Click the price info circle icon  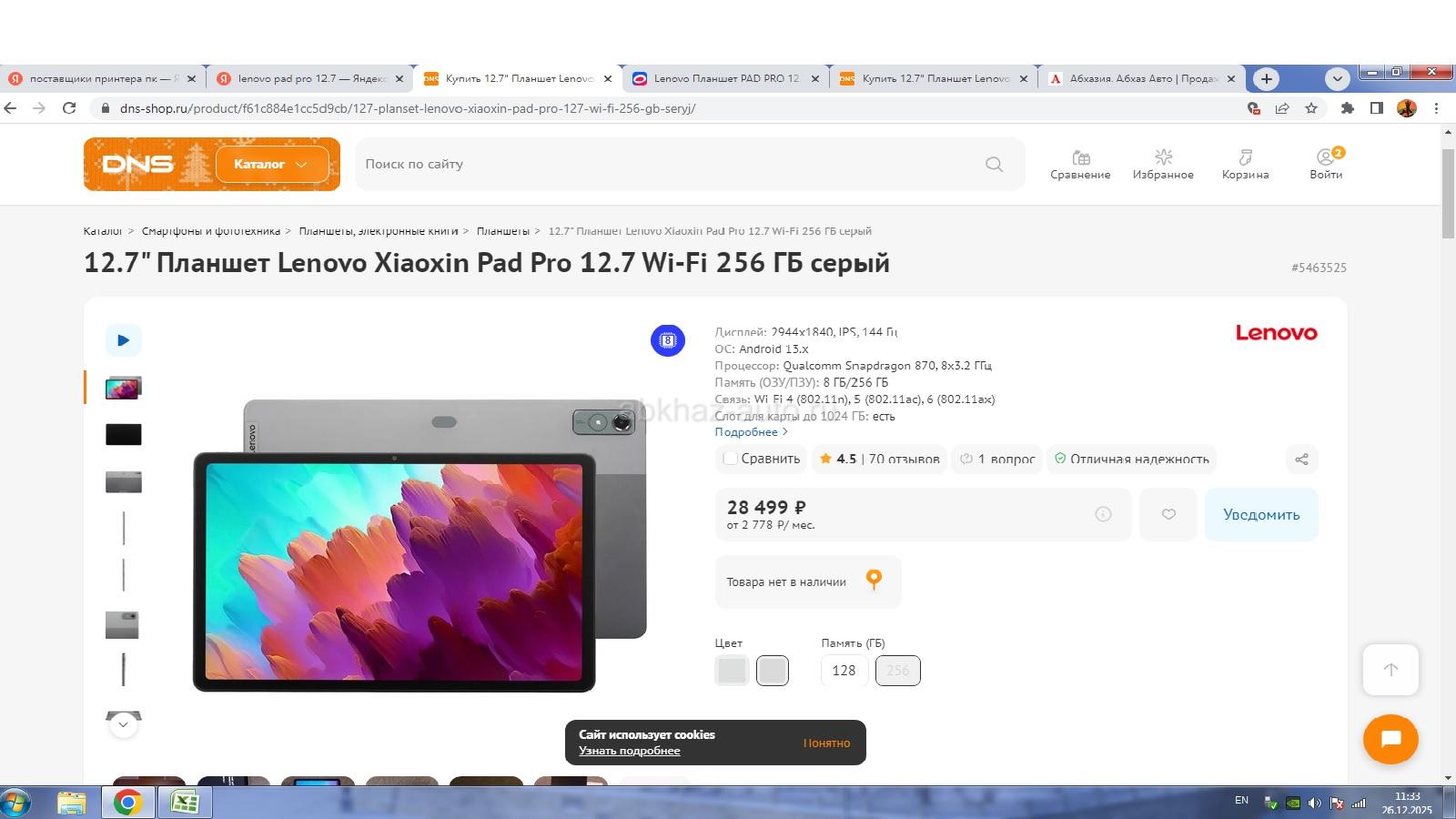point(1103,515)
